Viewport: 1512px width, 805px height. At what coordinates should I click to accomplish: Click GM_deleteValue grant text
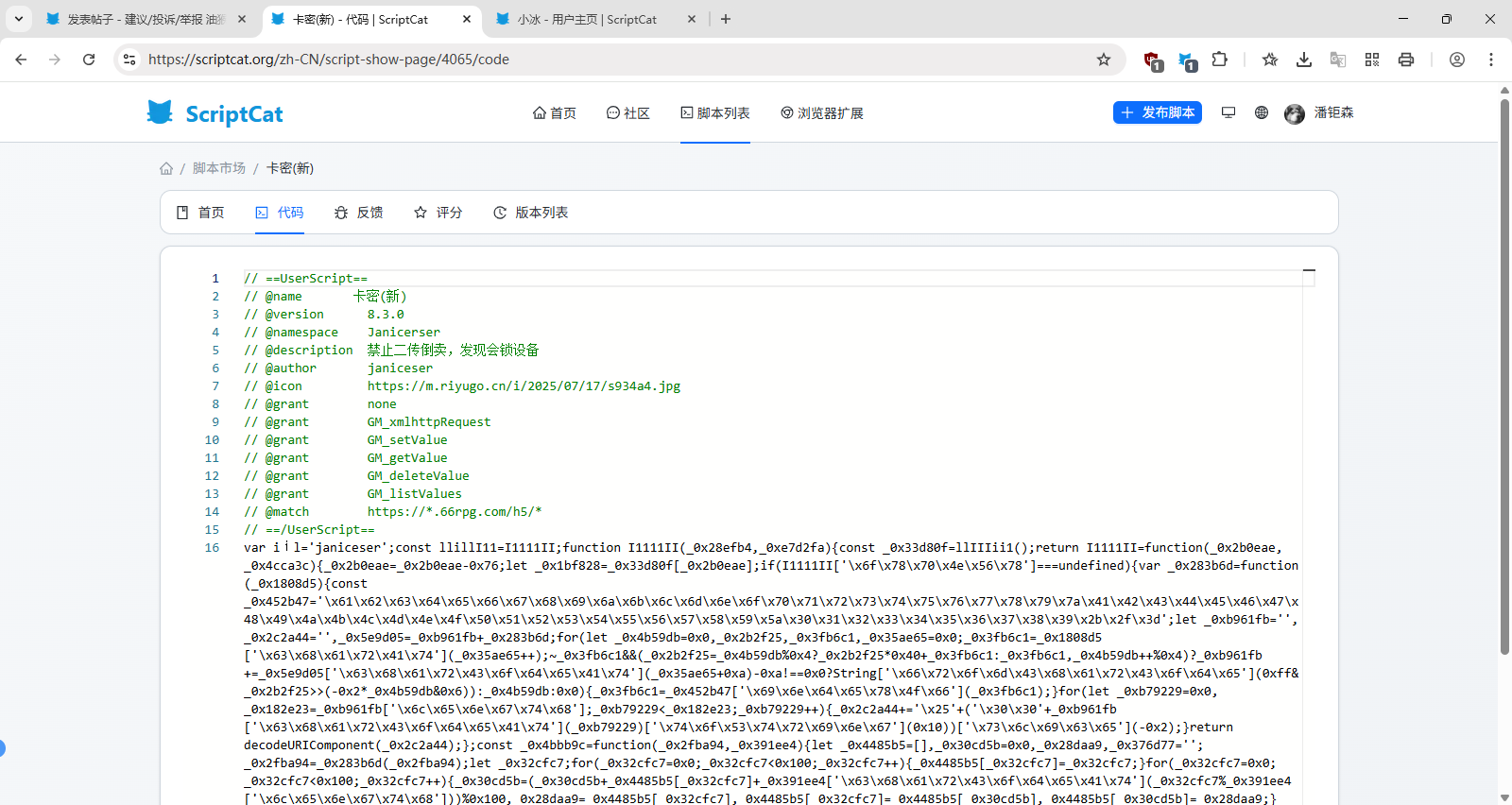[418, 476]
